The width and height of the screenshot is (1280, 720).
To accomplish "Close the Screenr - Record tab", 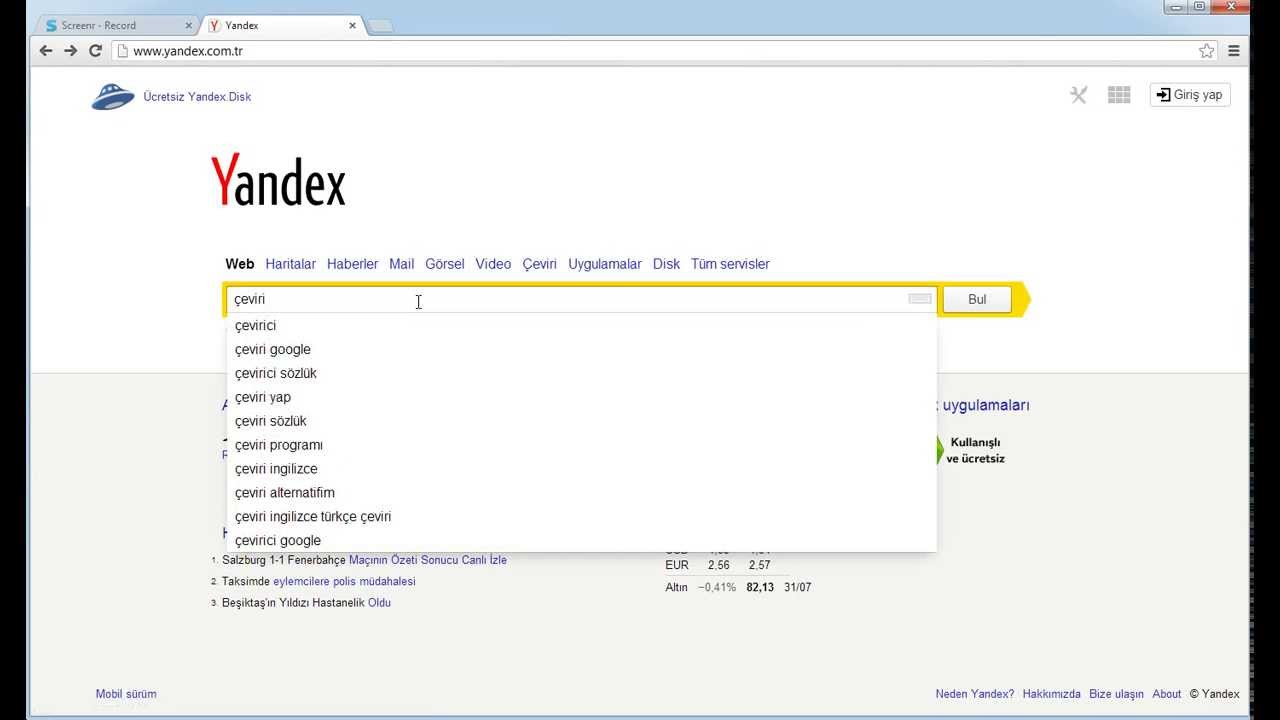I will pyautogui.click(x=189, y=25).
